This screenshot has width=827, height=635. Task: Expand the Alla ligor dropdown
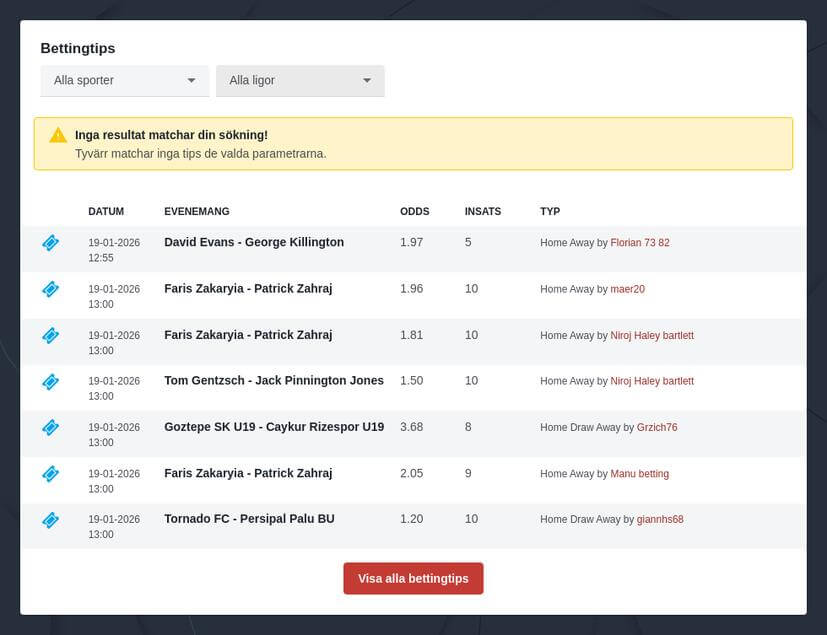(x=300, y=80)
